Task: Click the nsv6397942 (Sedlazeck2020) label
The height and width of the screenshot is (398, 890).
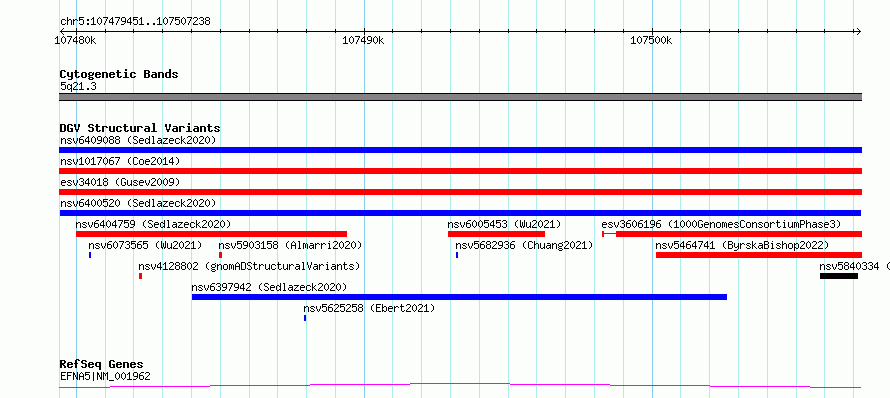Action: click(269, 287)
